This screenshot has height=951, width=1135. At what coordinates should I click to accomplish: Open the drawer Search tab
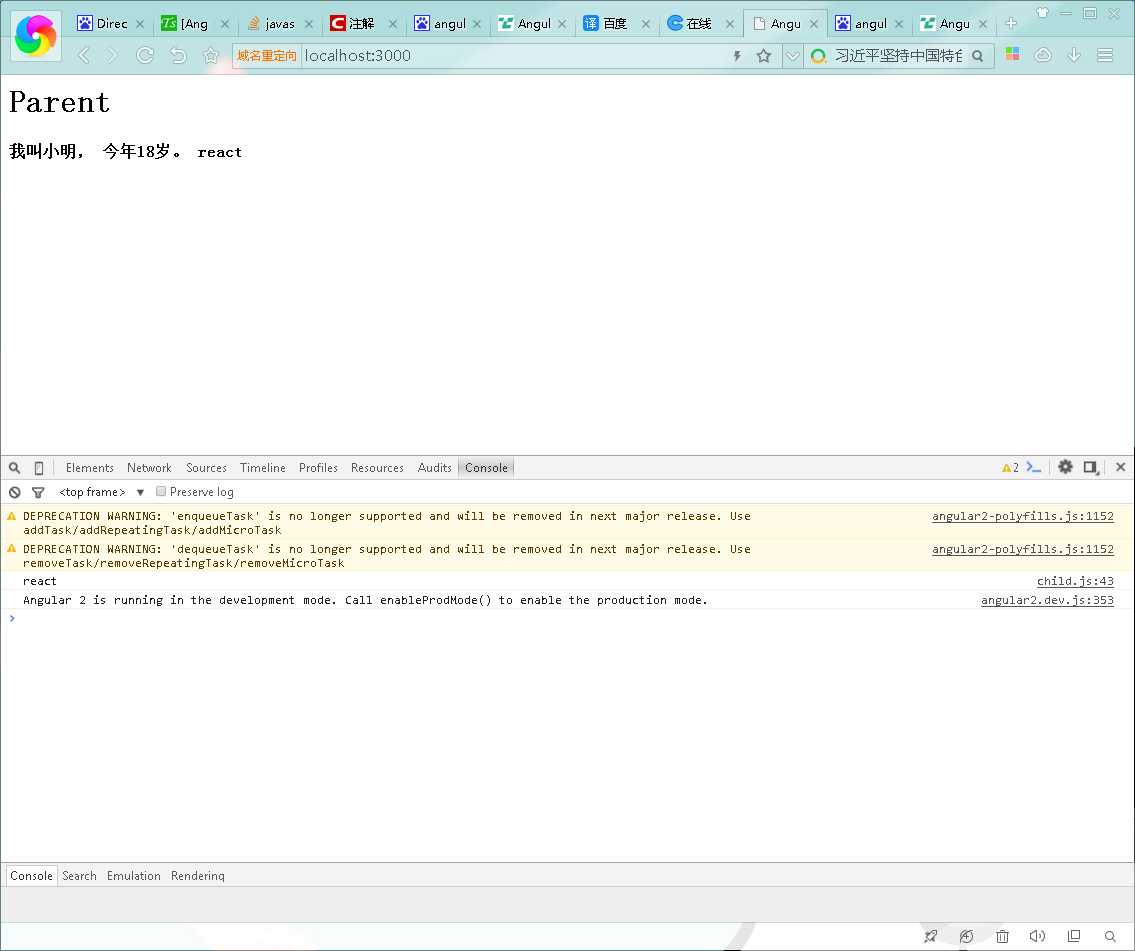pos(79,876)
